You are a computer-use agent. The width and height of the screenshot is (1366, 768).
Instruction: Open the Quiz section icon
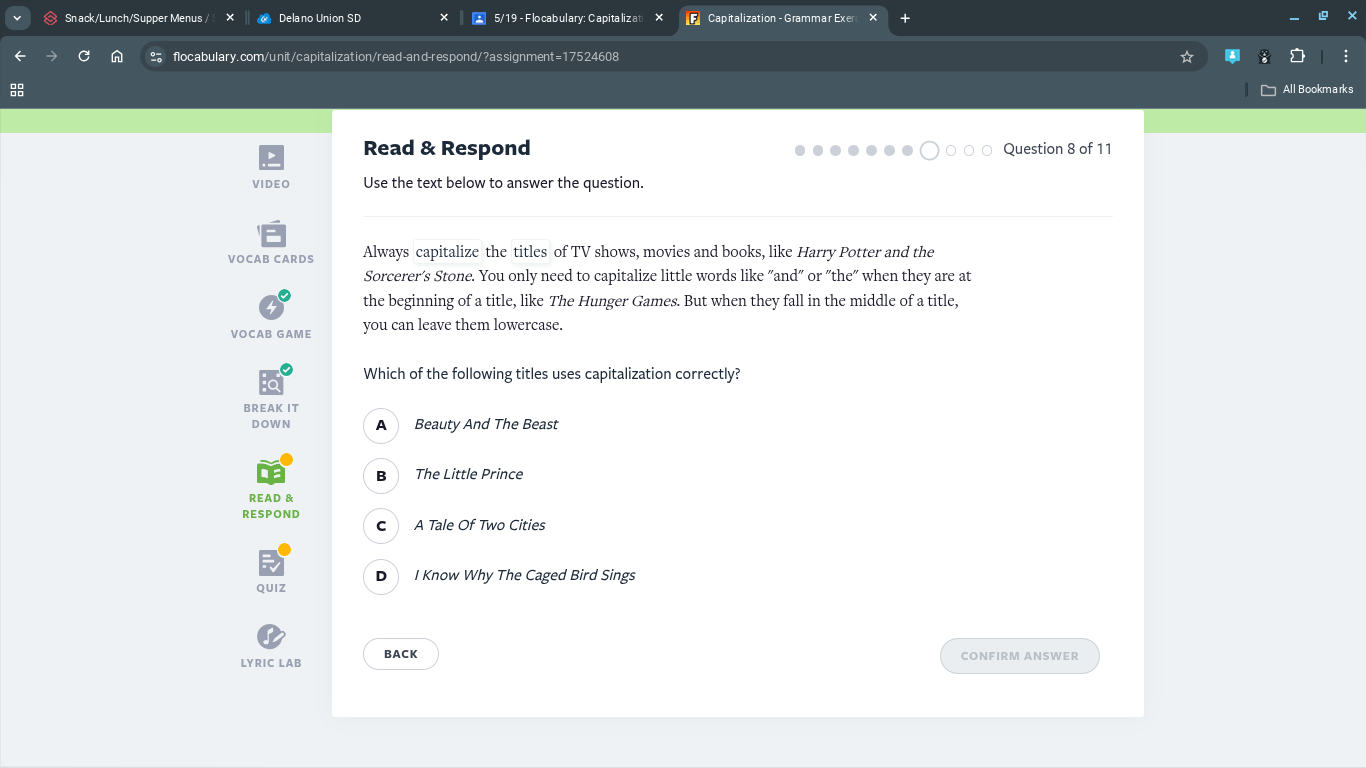271,562
